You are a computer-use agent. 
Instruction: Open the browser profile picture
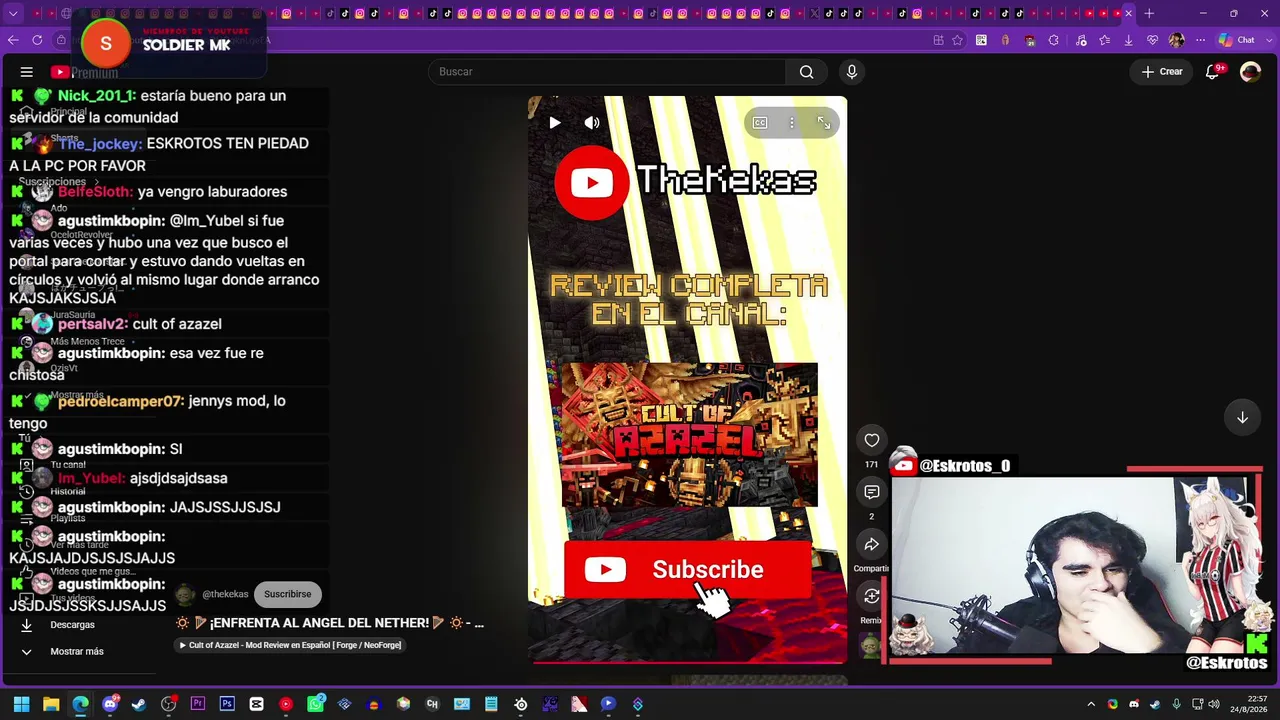click(x=1177, y=40)
